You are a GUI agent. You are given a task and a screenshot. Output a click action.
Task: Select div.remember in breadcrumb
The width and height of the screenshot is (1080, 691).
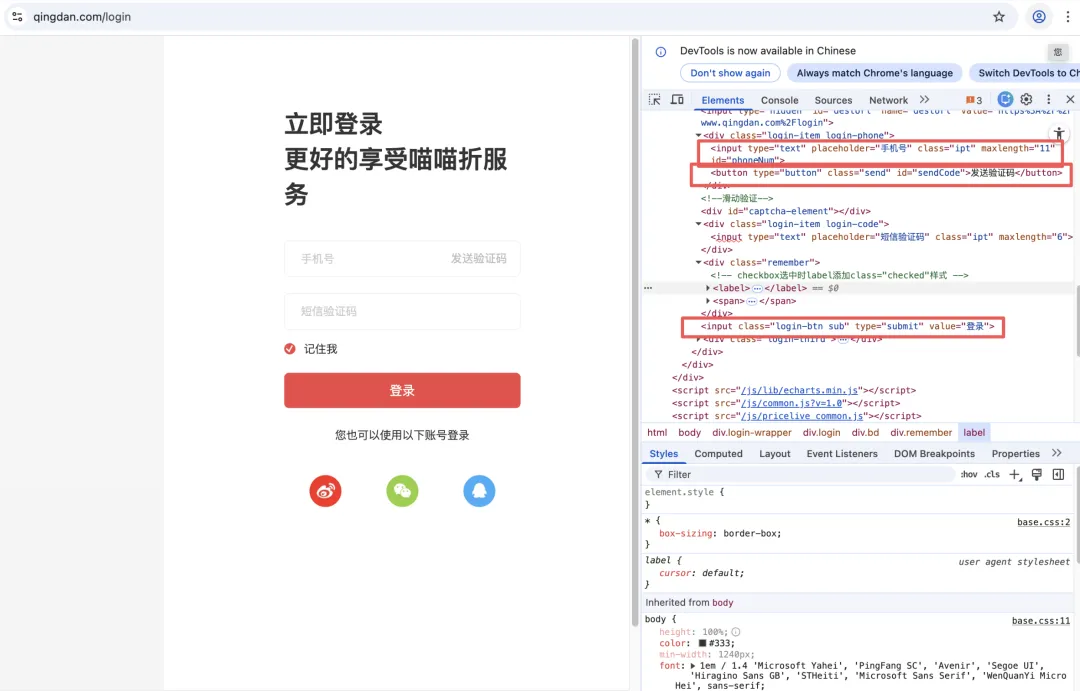(921, 433)
